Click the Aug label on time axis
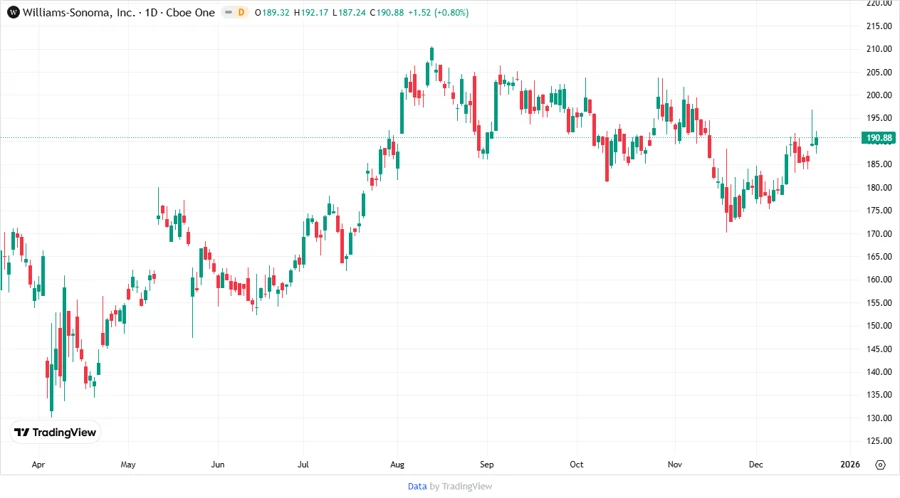The width and height of the screenshot is (900, 498). tap(397, 465)
